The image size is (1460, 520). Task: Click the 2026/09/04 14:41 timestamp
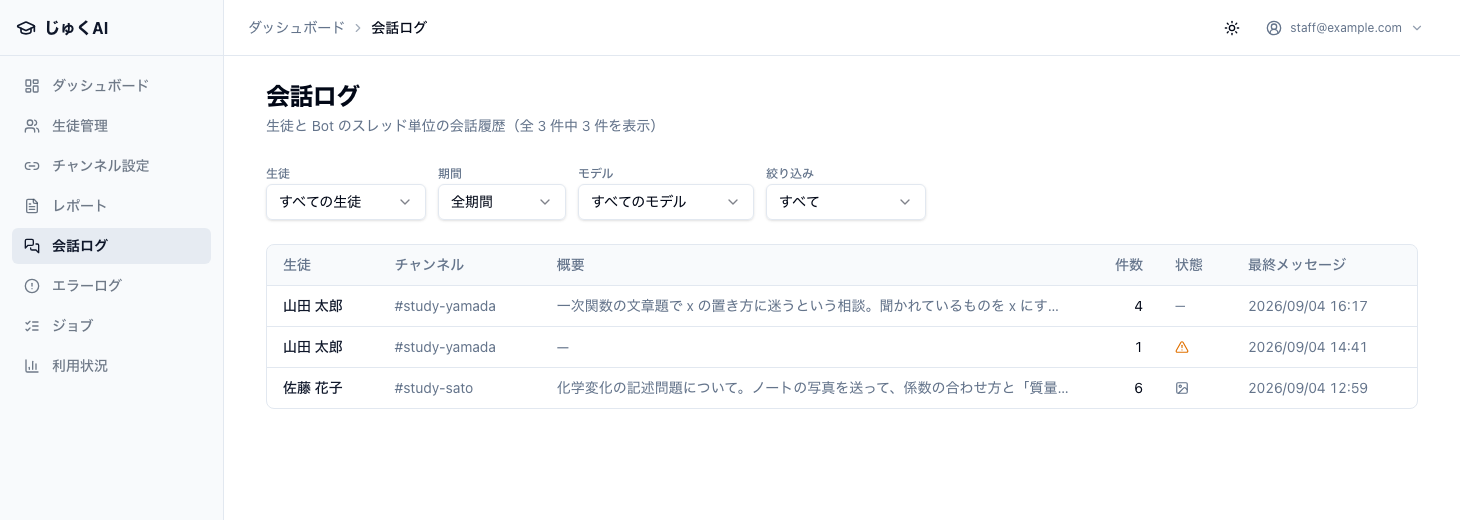[x=1308, y=347]
